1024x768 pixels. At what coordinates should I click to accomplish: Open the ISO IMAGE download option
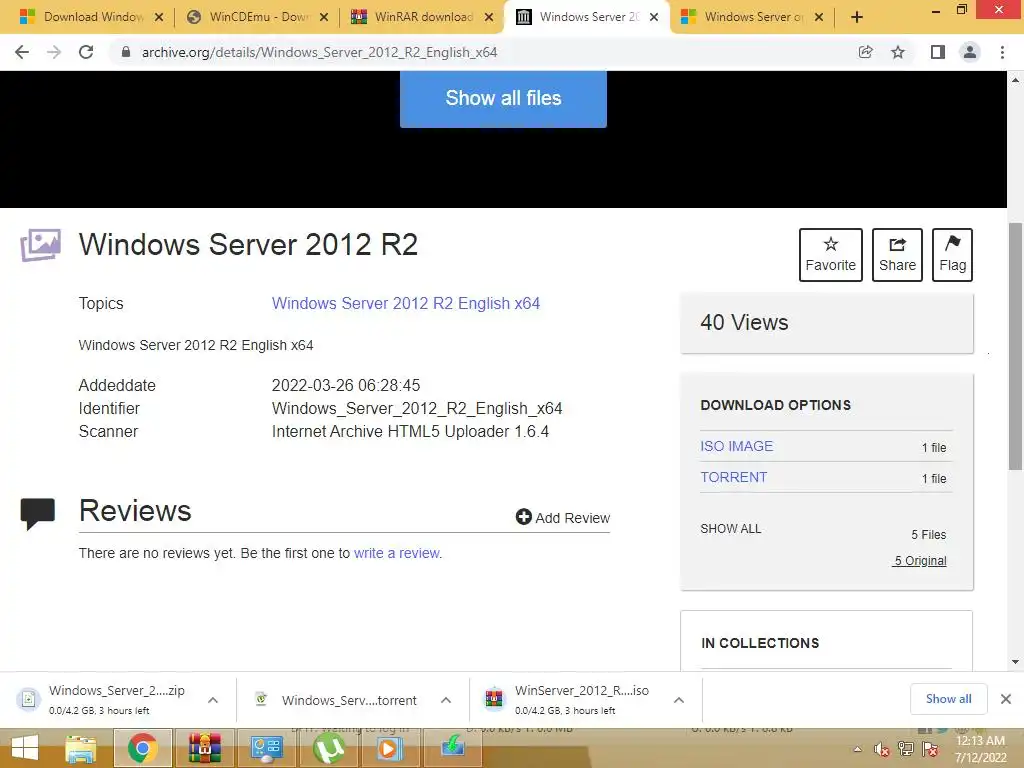tap(737, 446)
